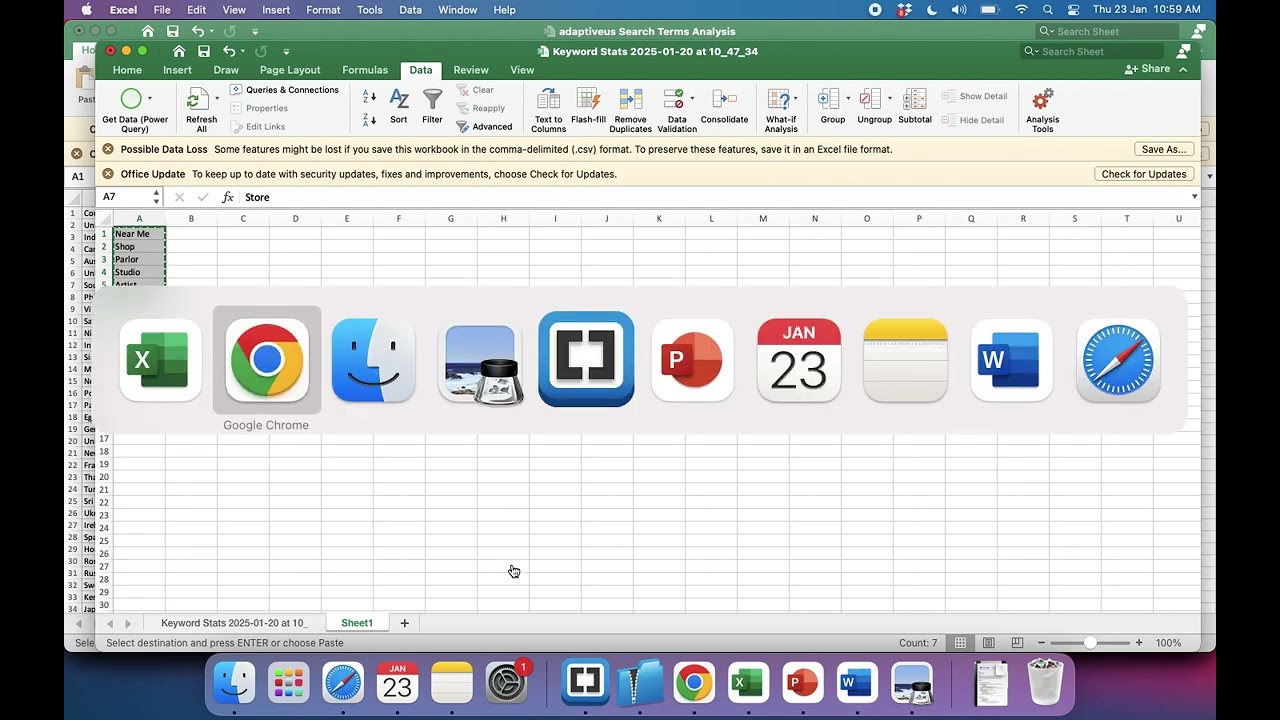Open the Tools menu in menu bar
1280x720 pixels.
tap(370, 10)
